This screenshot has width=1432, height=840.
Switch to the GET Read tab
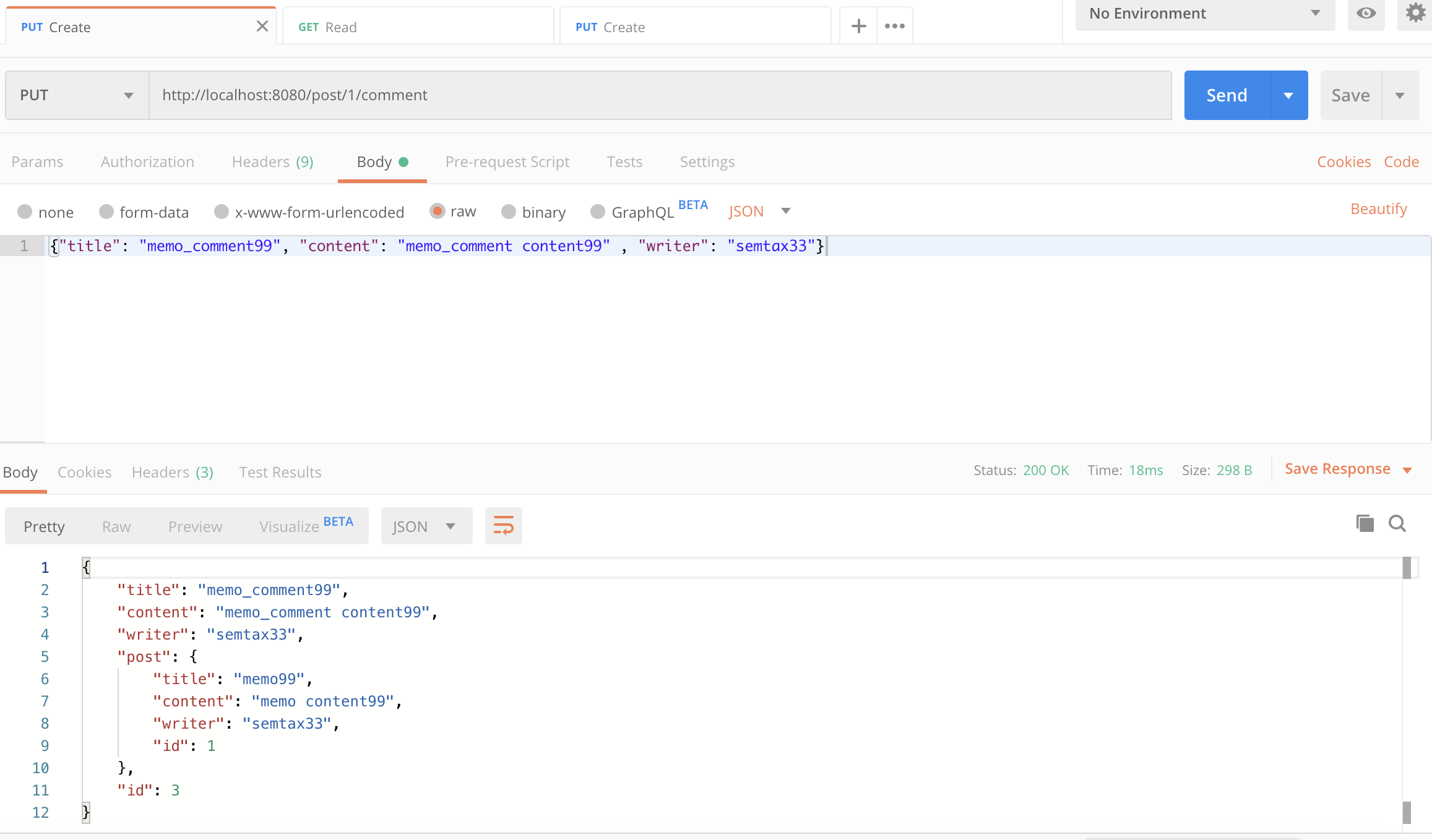coord(417,27)
